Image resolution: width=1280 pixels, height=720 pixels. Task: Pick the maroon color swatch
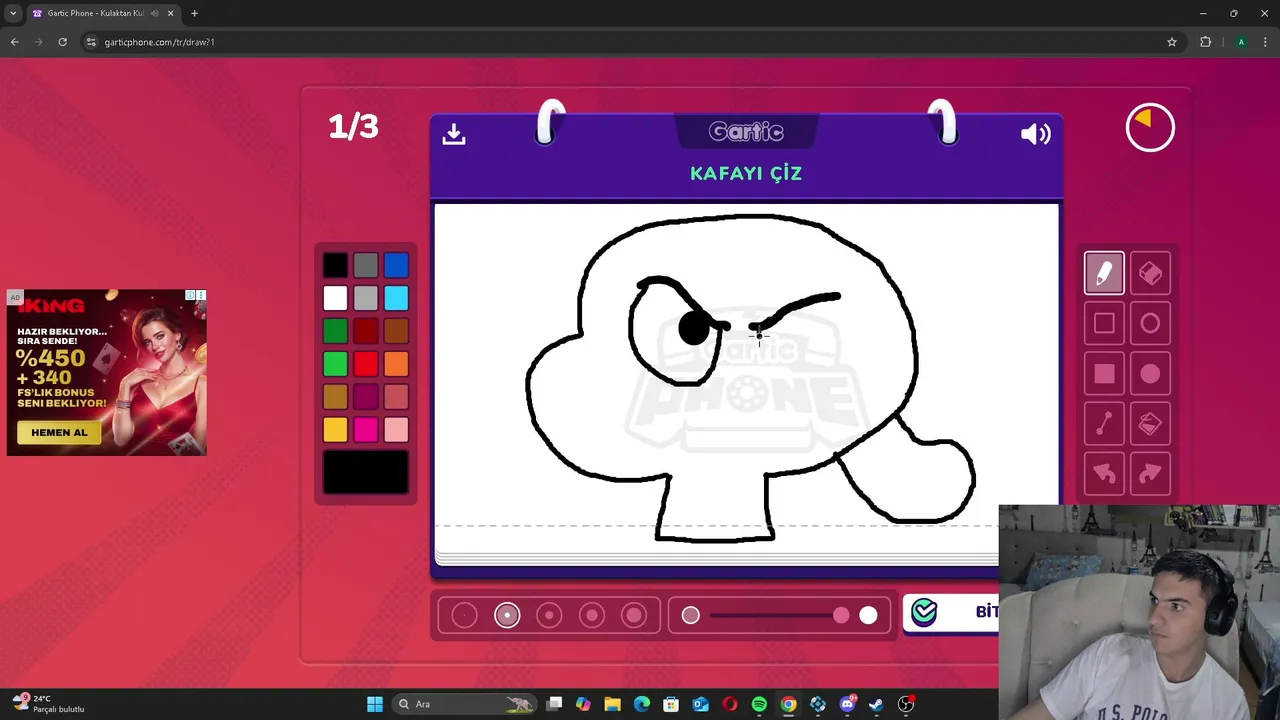coord(366,397)
